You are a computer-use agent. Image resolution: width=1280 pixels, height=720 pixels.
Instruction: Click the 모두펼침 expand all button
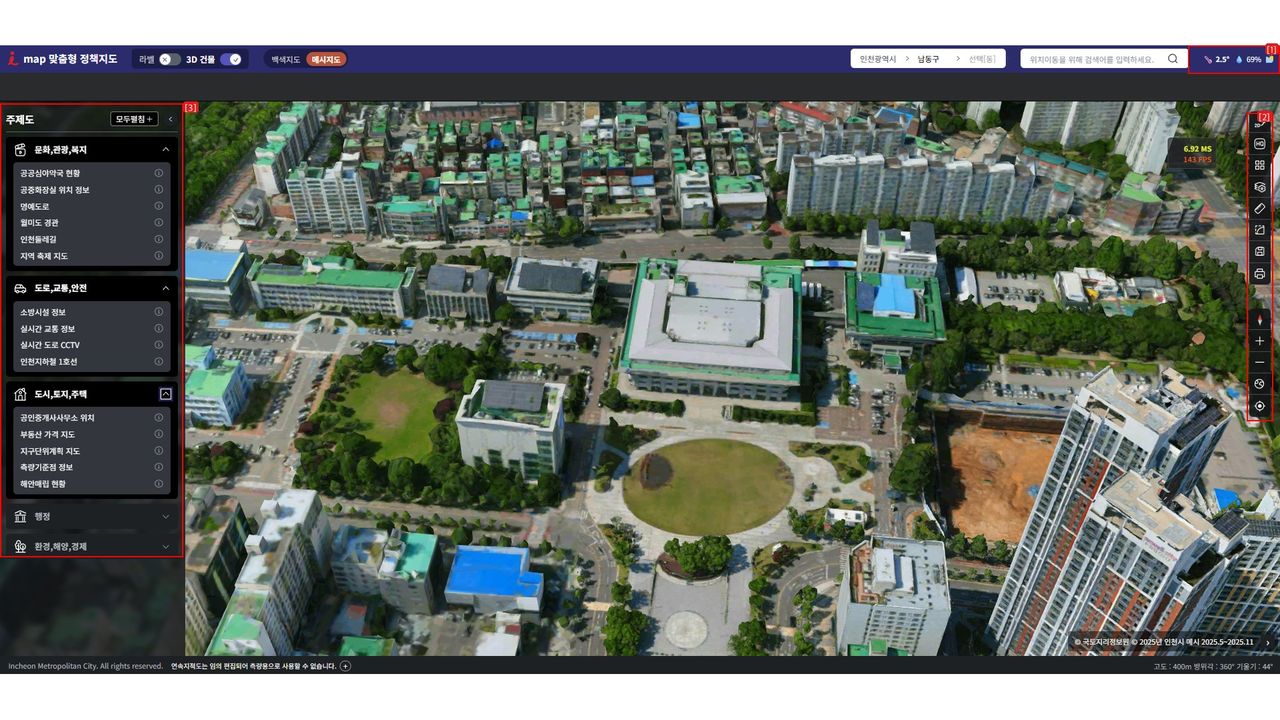(134, 119)
